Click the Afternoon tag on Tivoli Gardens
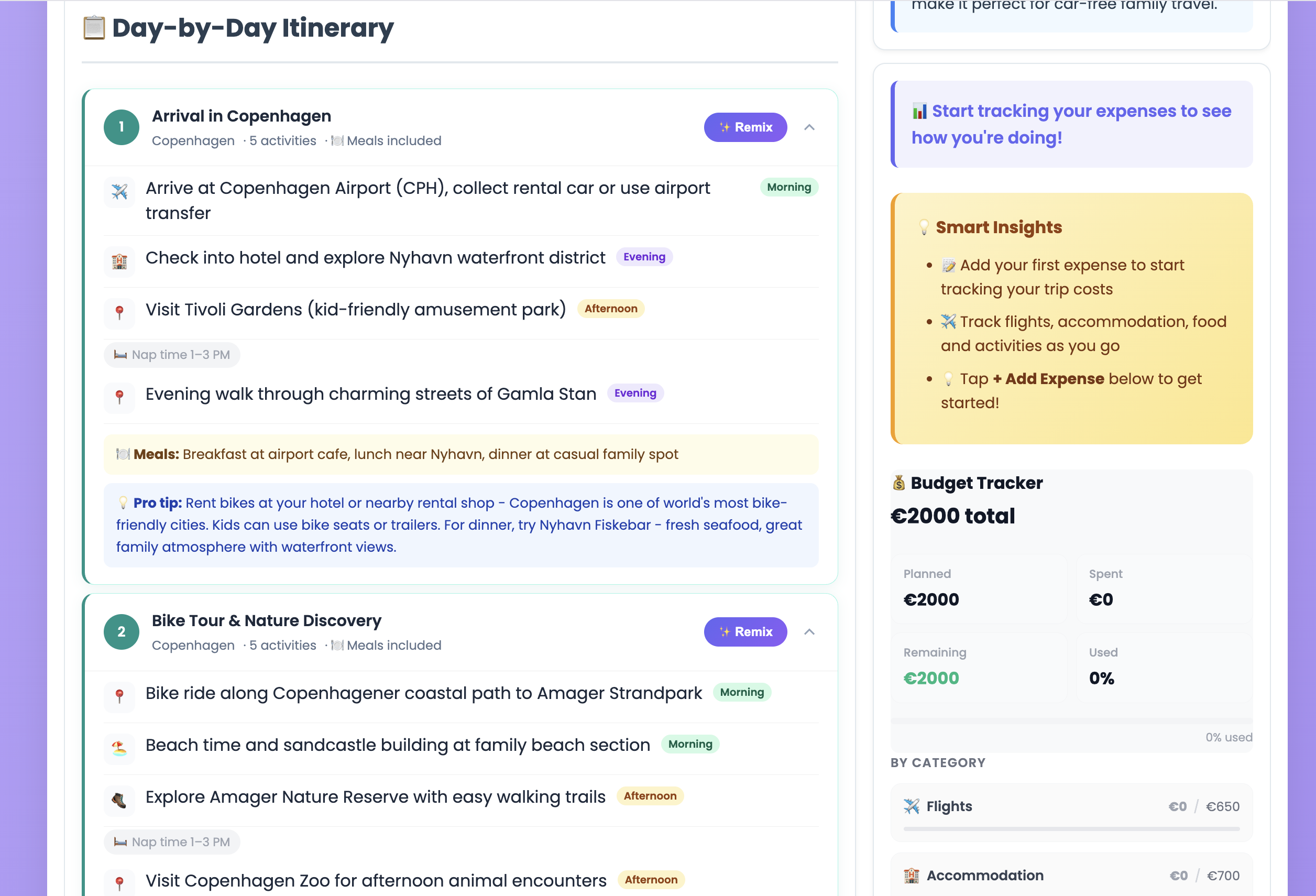1316x896 pixels. (x=611, y=309)
